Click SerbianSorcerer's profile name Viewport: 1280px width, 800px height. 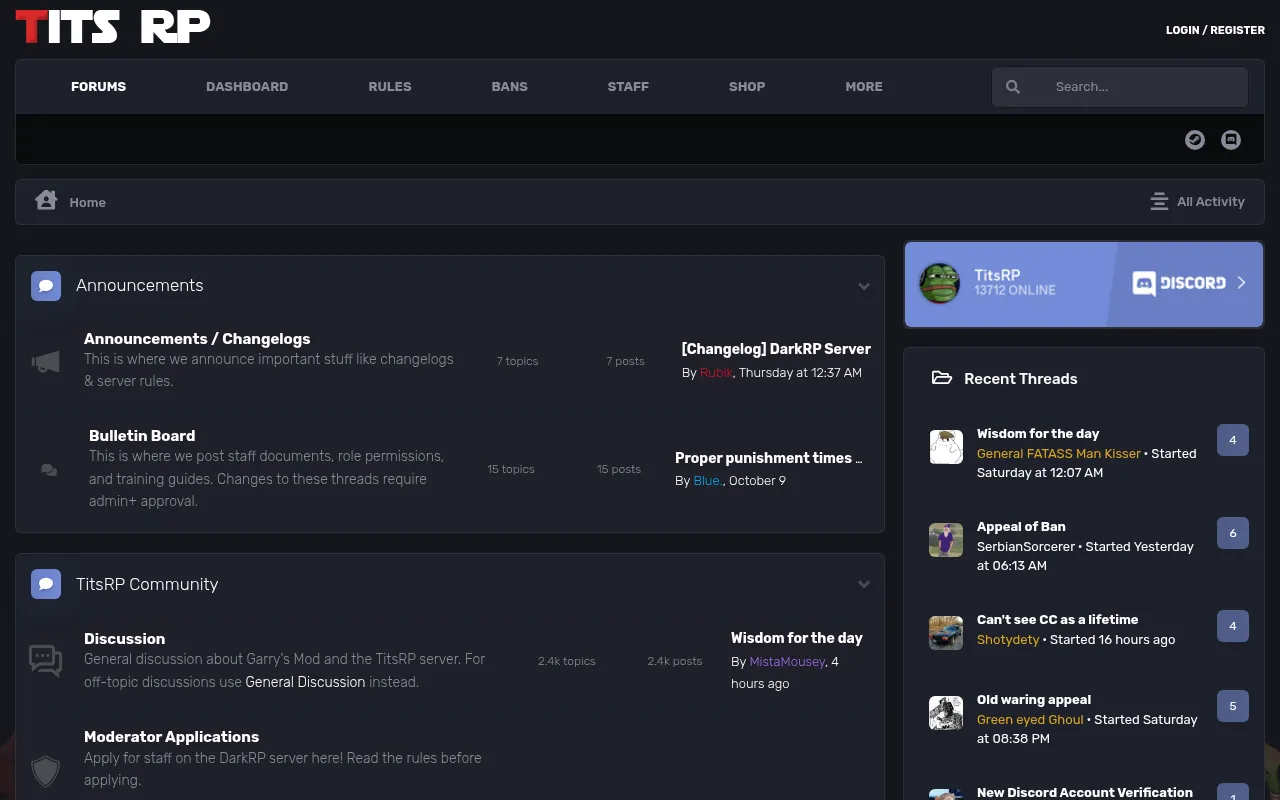1026,547
